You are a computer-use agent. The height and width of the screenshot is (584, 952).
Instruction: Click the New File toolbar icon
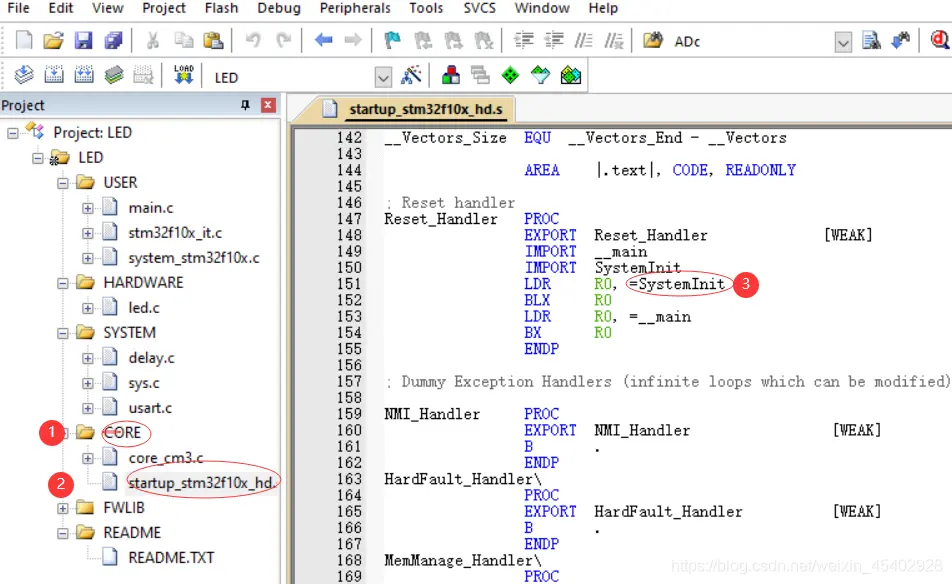tap(24, 41)
